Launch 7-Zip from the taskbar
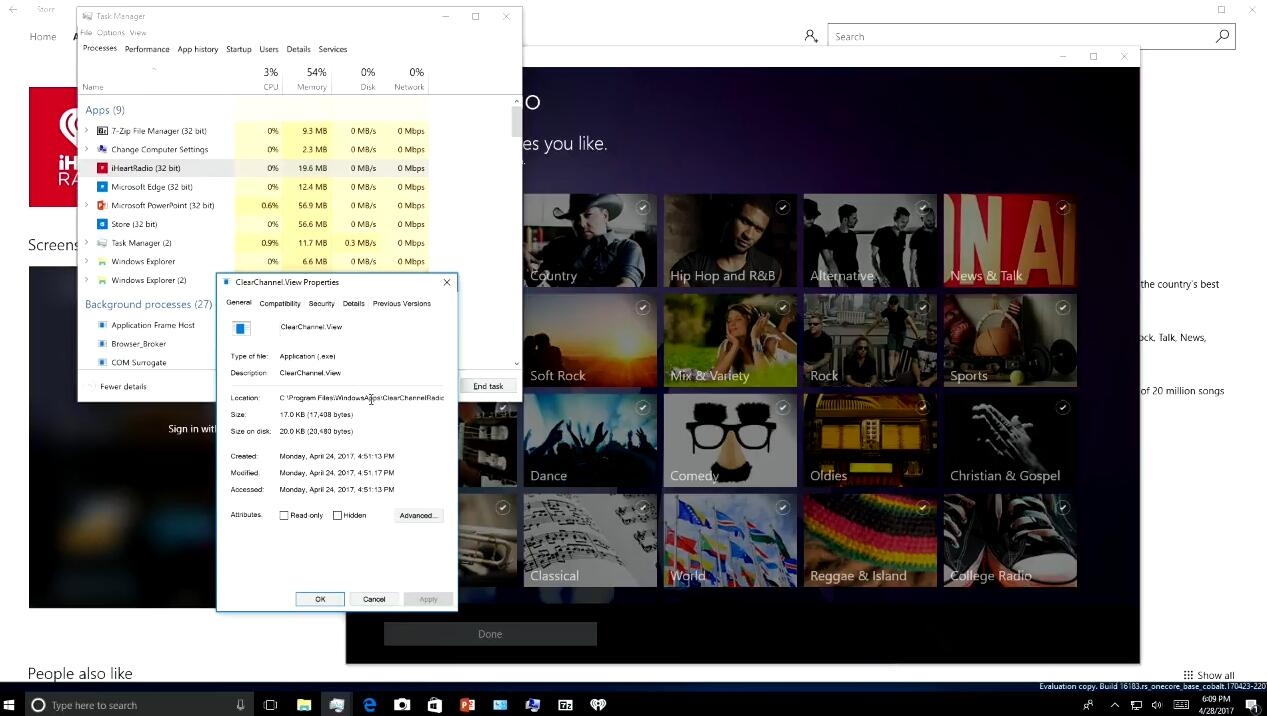Viewport: 1267px width, 716px height. coord(565,705)
